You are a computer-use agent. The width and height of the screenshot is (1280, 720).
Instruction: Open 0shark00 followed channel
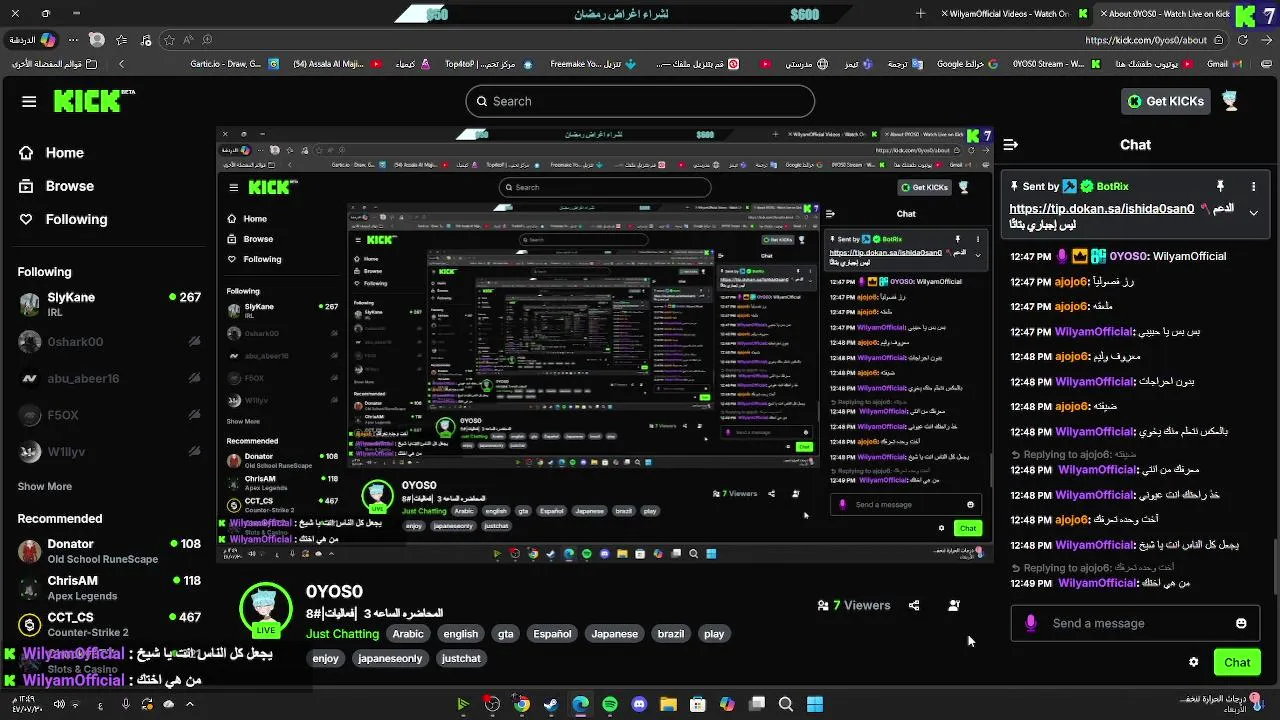tap(108, 342)
